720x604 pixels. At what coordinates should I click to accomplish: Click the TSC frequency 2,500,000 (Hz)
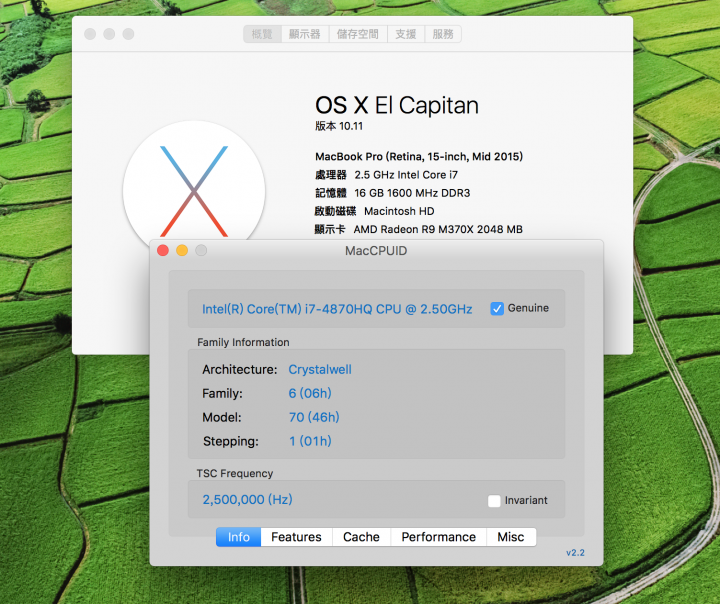(x=248, y=499)
